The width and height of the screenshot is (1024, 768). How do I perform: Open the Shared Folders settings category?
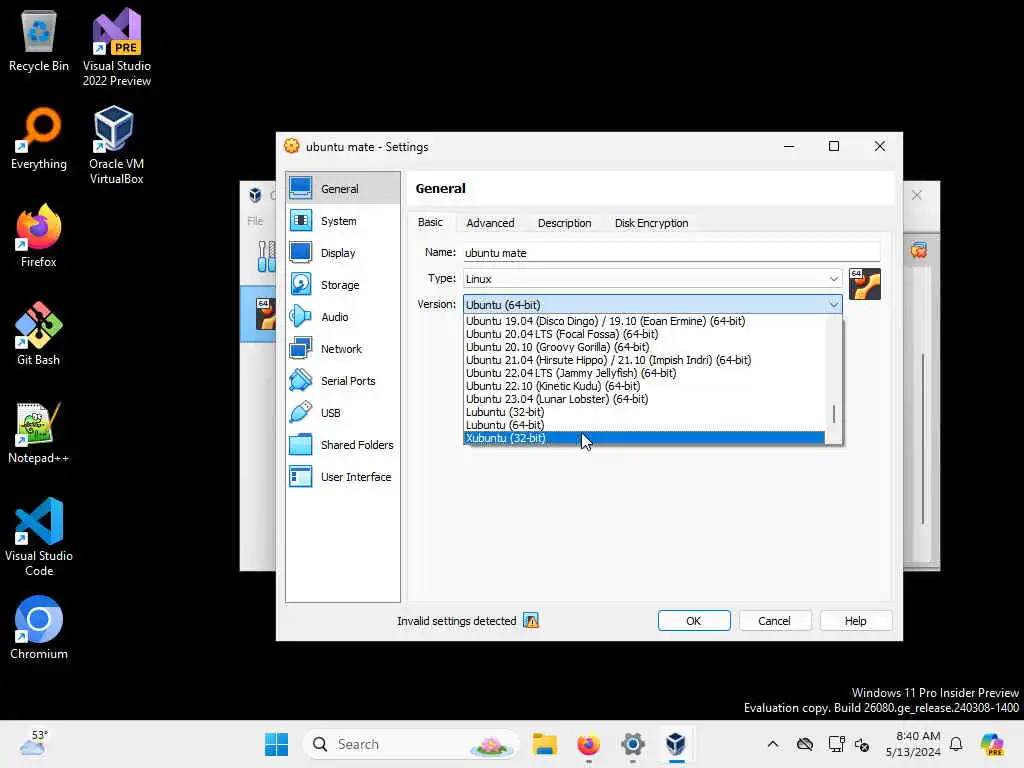click(x=343, y=445)
